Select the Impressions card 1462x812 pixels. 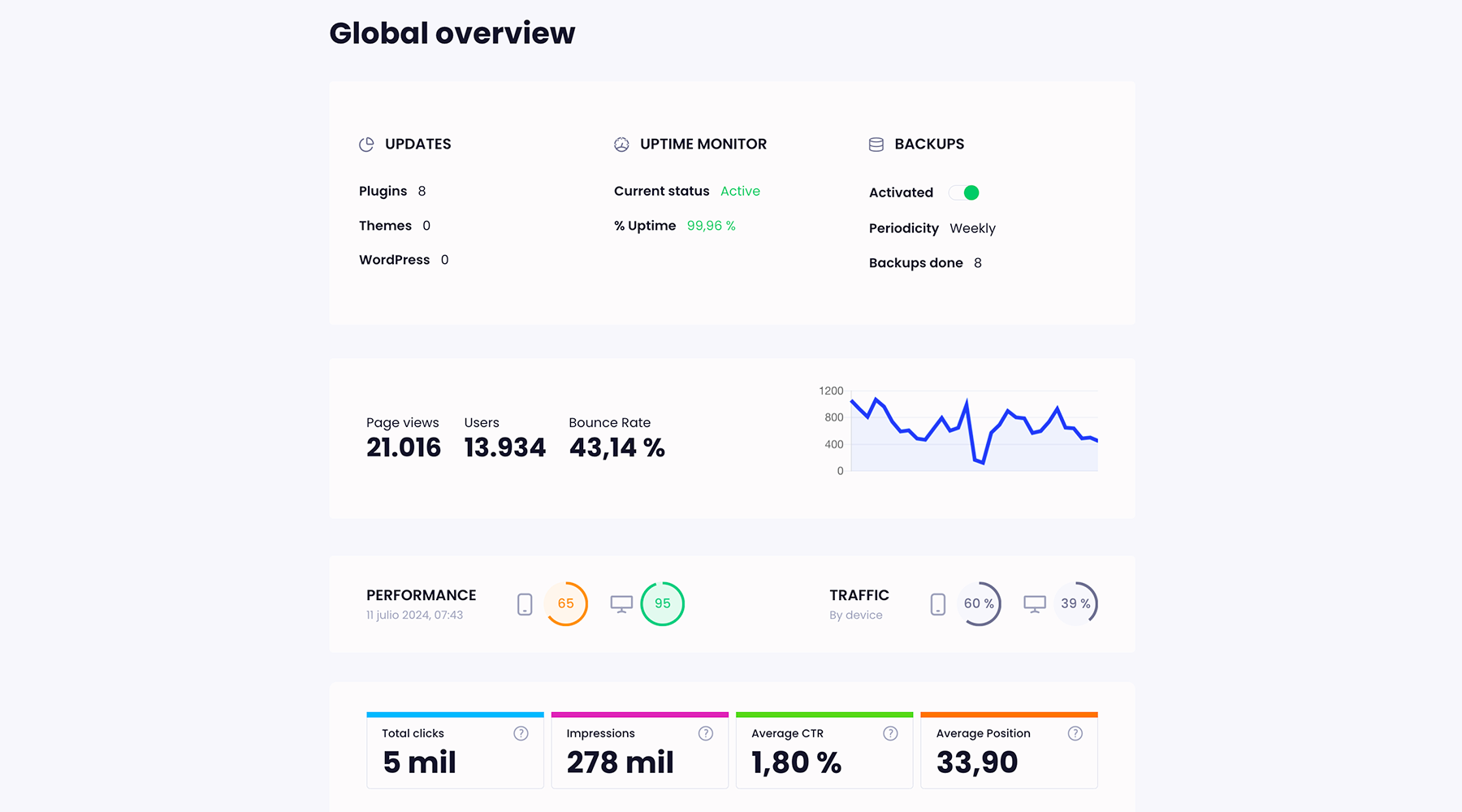[x=640, y=750]
